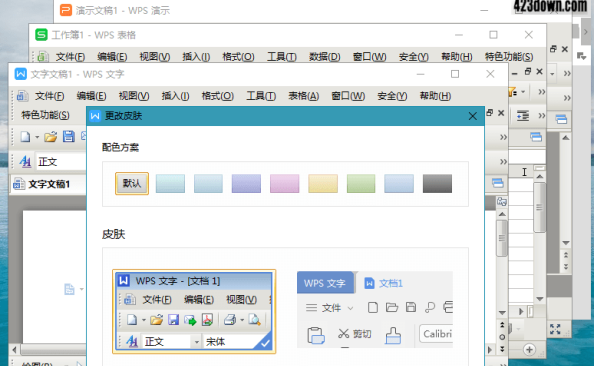
Task: Open 插入(I) menu in WPS 文字 window
Action: (x=175, y=96)
